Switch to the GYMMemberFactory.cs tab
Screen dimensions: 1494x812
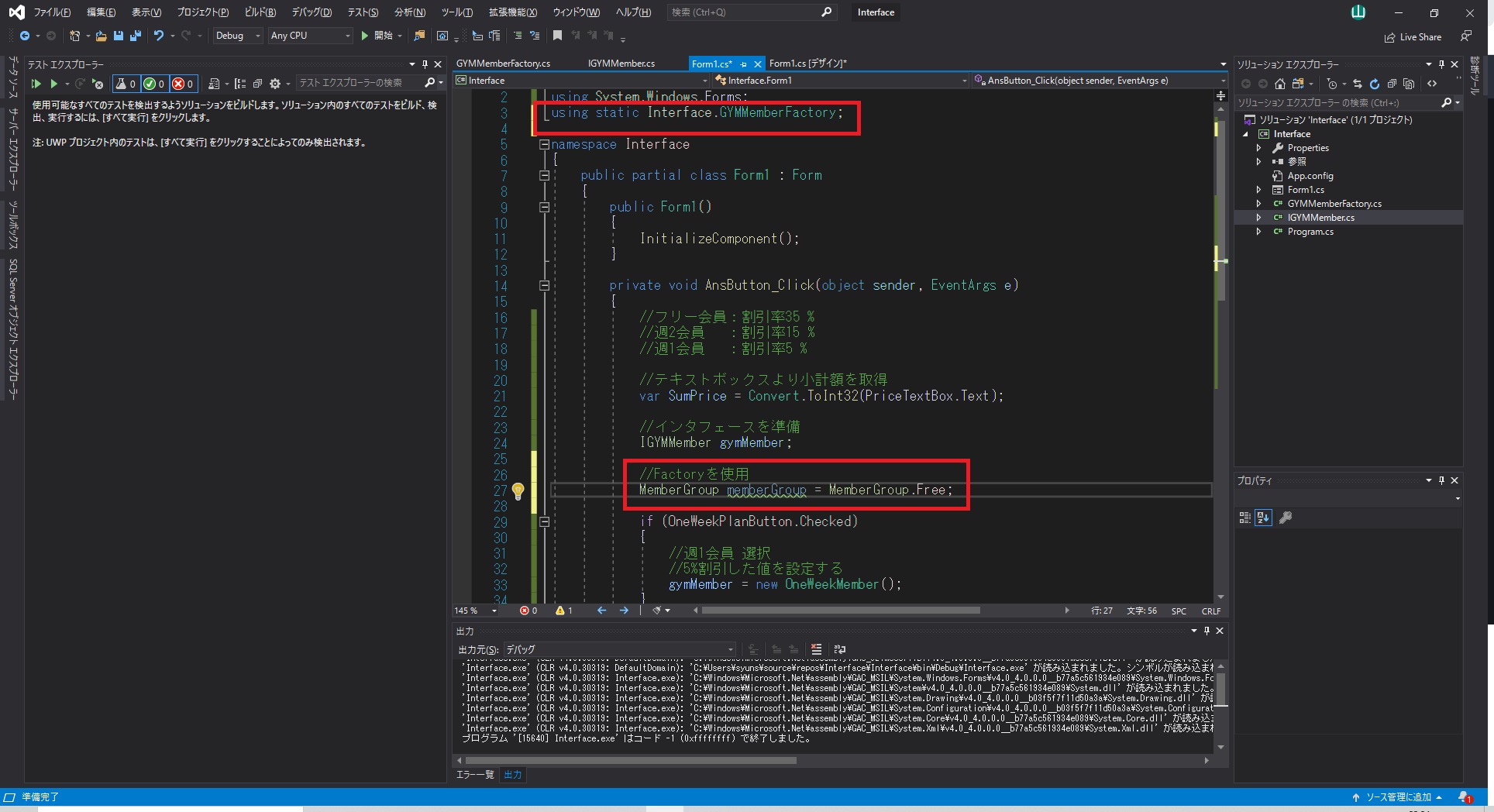(504, 64)
